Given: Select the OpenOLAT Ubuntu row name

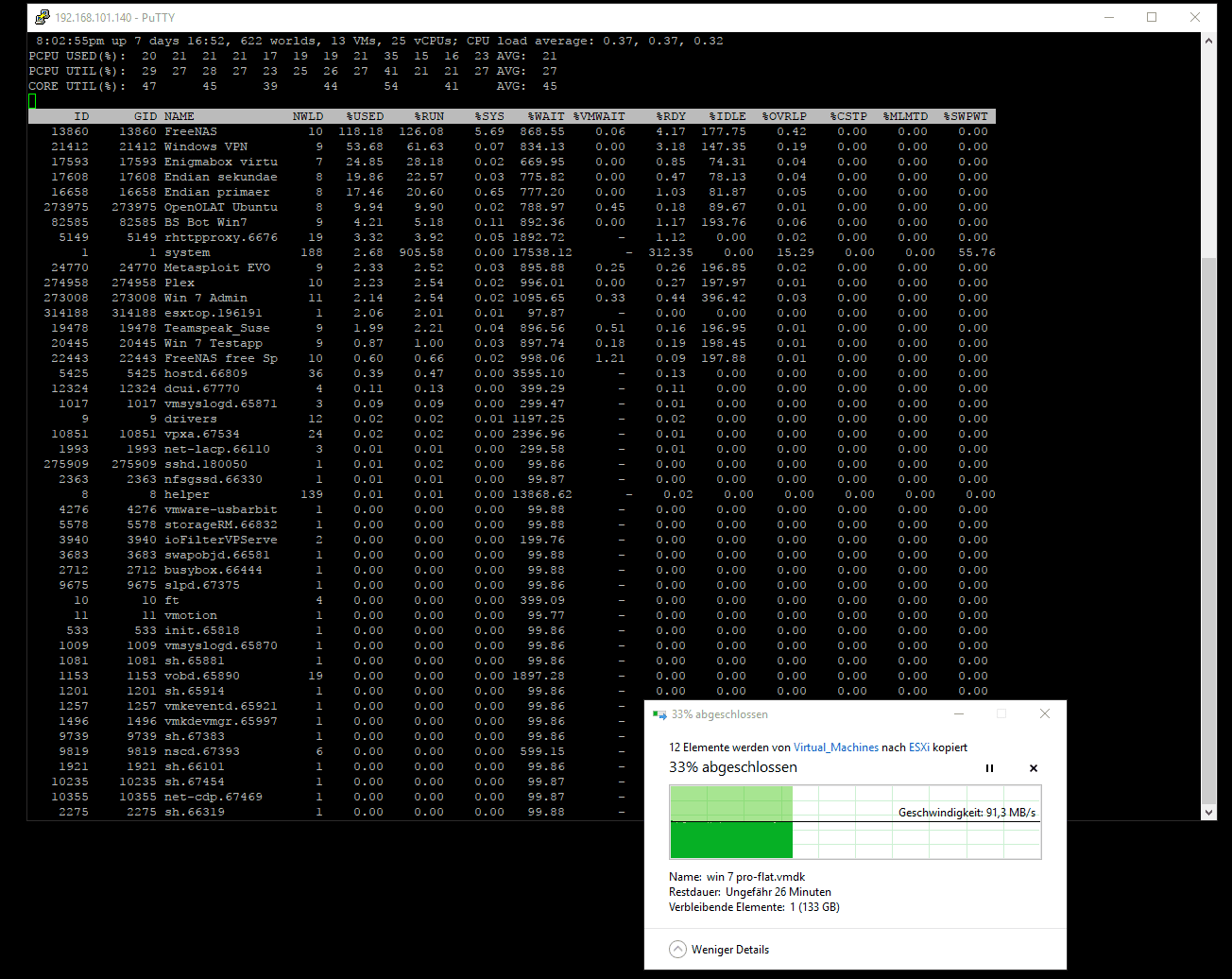Looking at the screenshot, I should coord(221,207).
